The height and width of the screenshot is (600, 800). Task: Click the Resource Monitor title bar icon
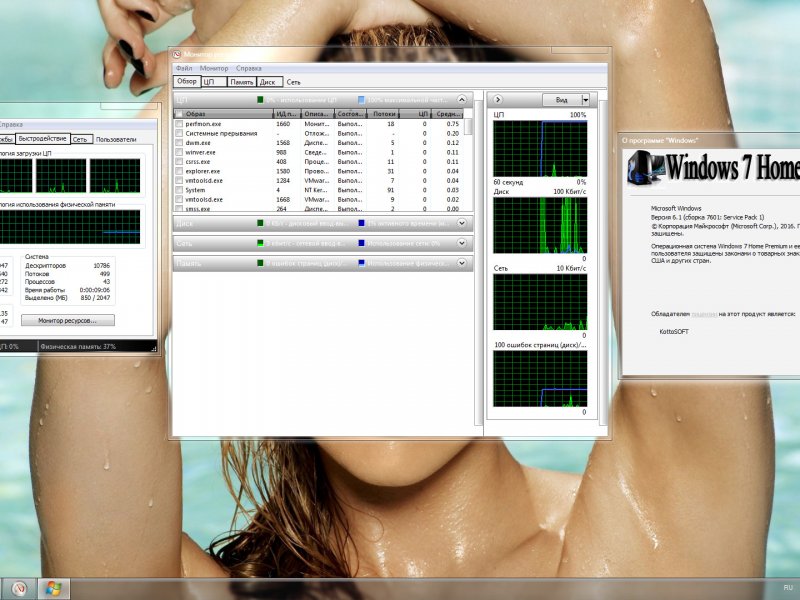[x=177, y=54]
